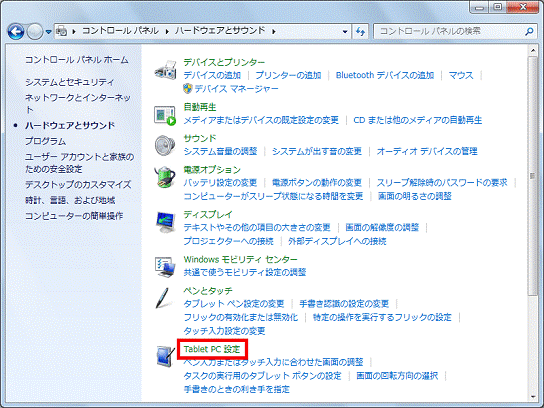Select コントロール パネル in breadcrumb

[x=120, y=31]
